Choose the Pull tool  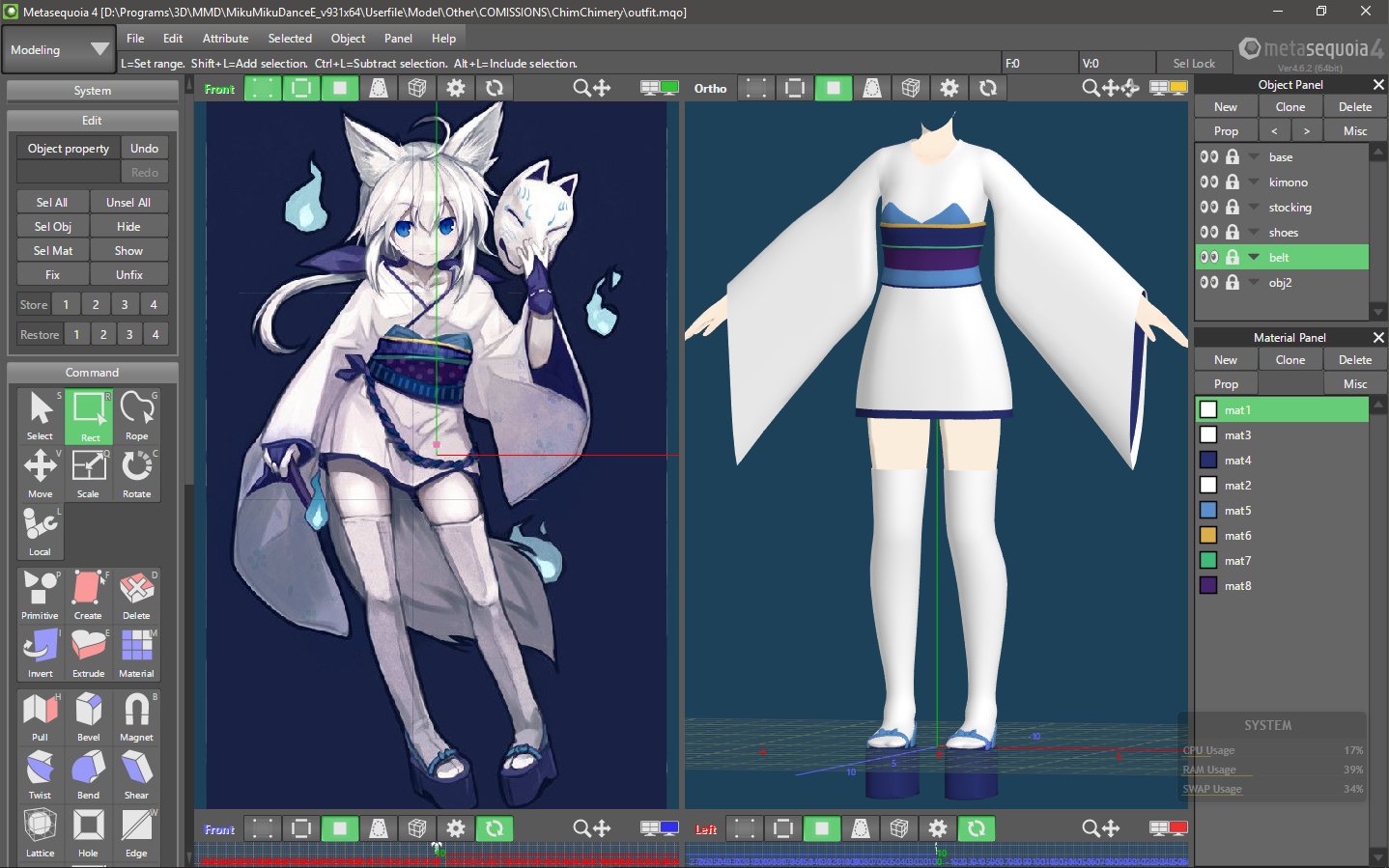point(41,717)
